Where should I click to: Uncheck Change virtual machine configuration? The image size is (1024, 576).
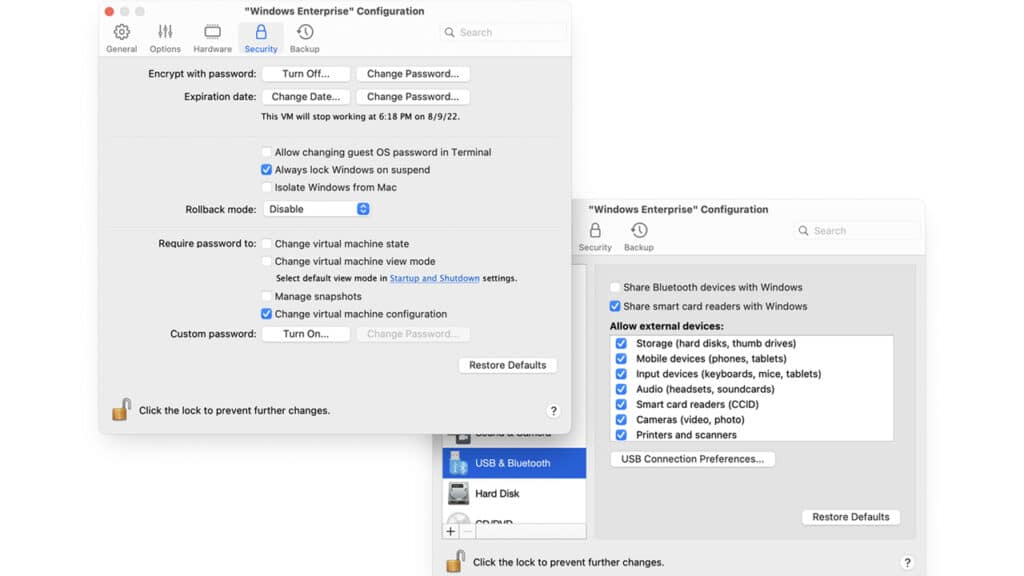[x=266, y=314]
